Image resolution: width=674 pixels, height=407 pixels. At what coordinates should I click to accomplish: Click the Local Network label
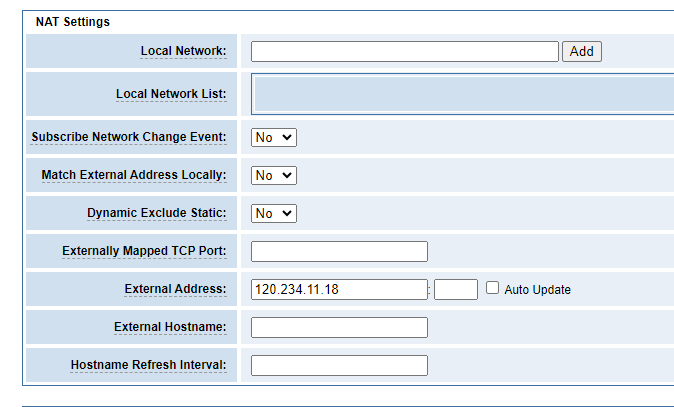coord(183,51)
